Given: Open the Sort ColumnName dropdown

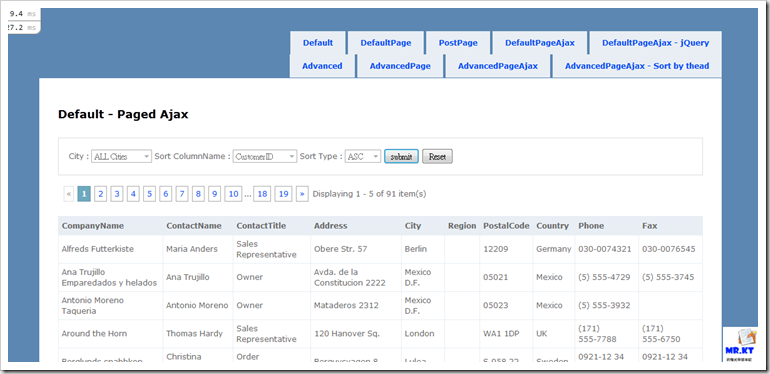Looking at the screenshot, I should [x=265, y=157].
